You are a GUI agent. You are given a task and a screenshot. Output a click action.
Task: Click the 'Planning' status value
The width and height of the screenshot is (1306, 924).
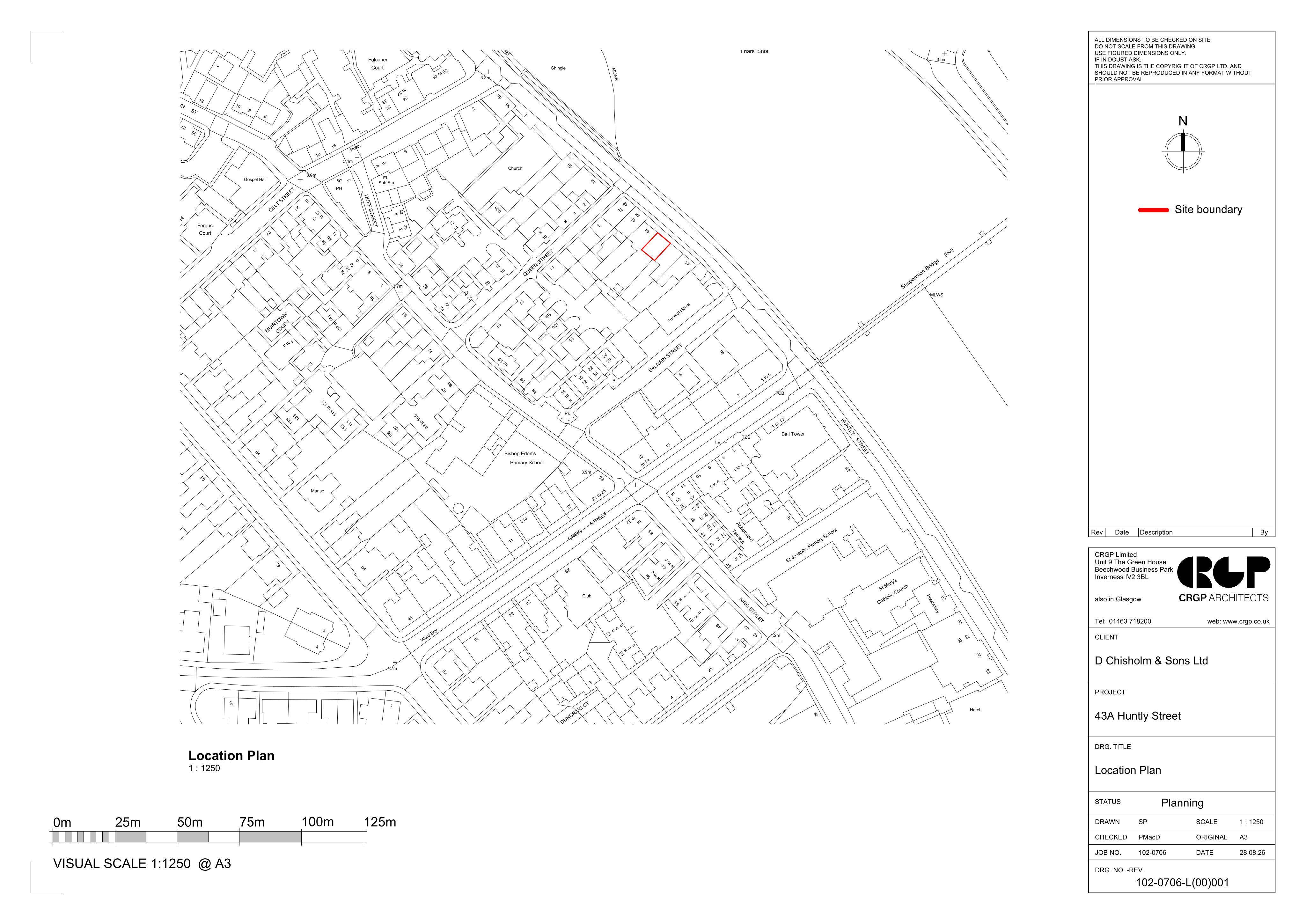click(x=1182, y=803)
